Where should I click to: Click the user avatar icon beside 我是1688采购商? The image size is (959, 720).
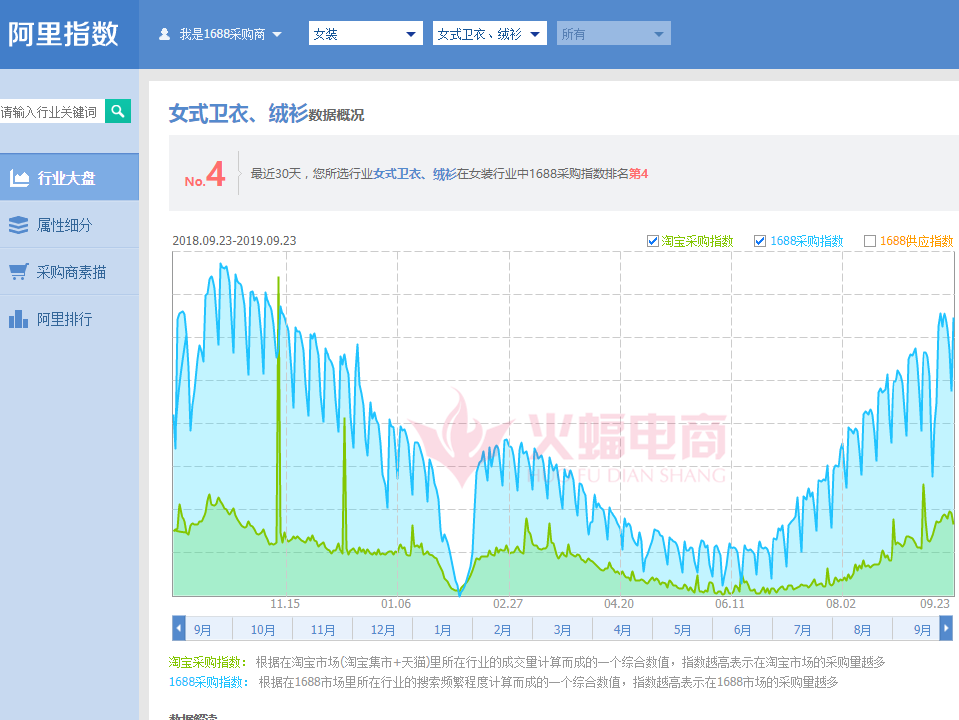164,34
